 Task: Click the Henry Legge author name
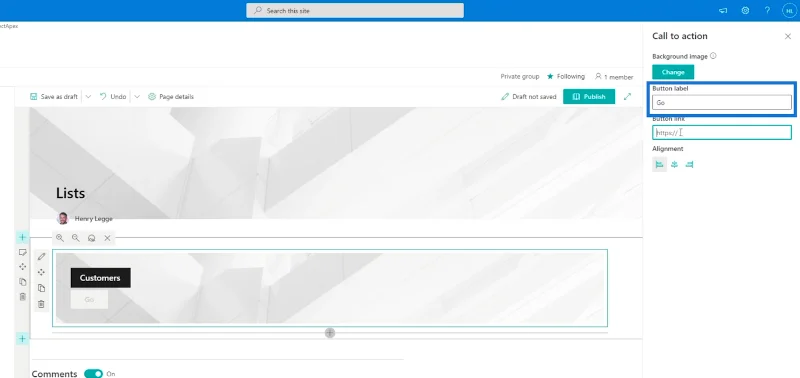(x=93, y=218)
